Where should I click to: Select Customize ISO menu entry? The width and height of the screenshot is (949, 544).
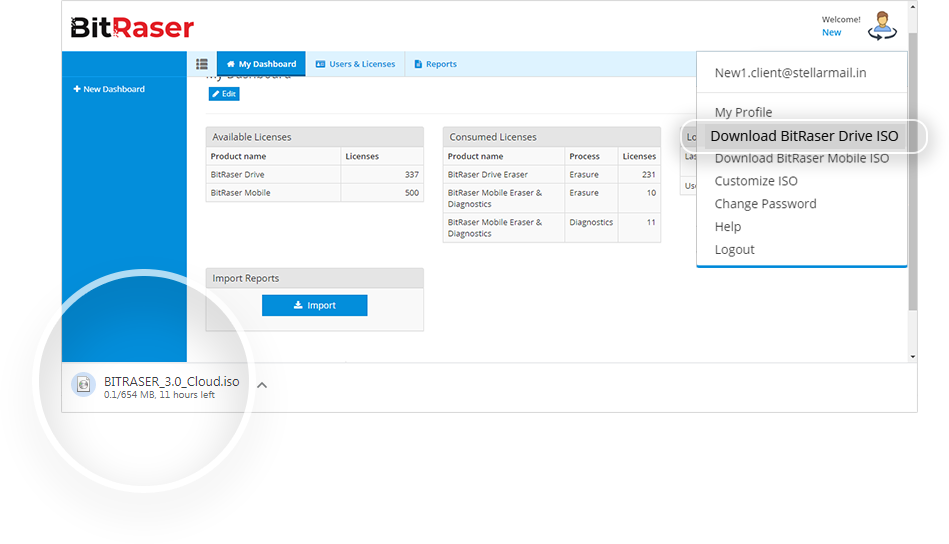coord(756,181)
